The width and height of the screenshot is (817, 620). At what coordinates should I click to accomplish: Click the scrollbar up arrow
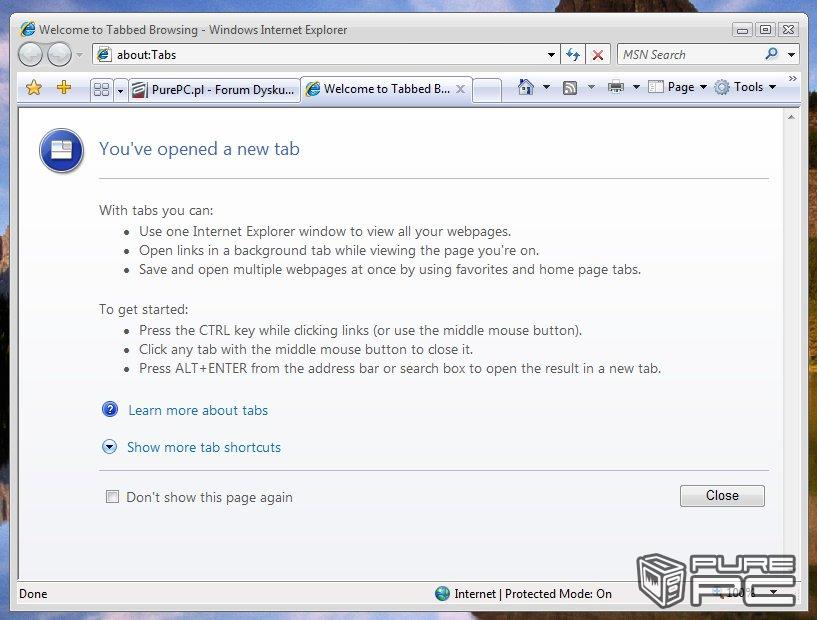coord(791,118)
